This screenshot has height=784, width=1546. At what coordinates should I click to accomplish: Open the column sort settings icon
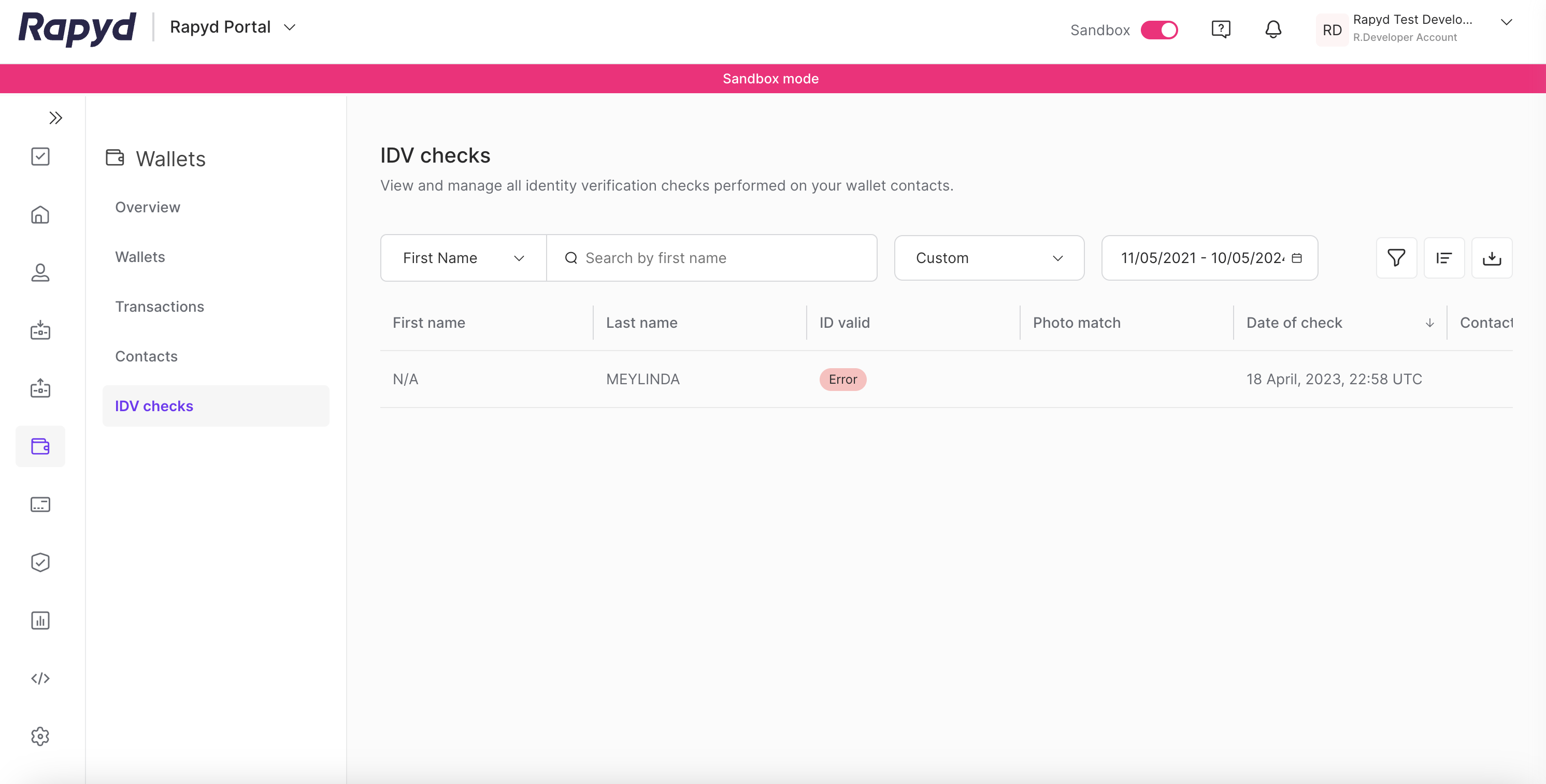pos(1443,258)
